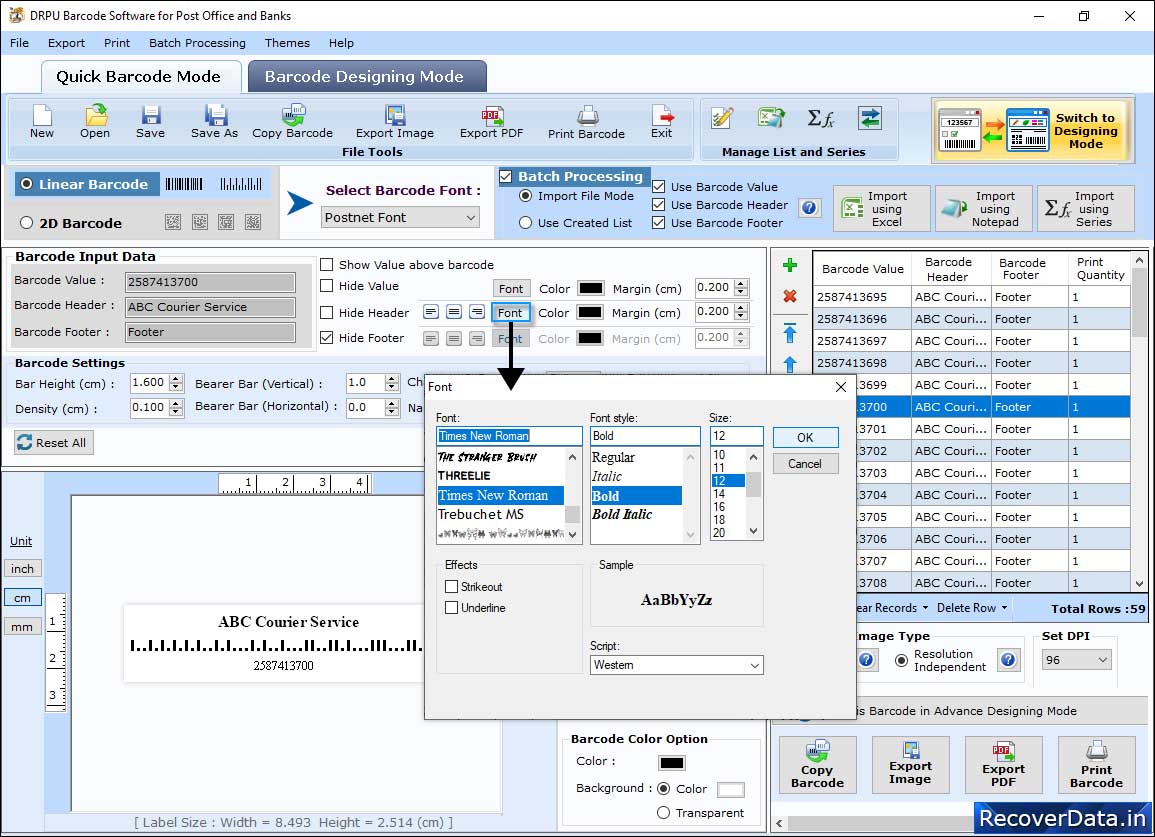The width and height of the screenshot is (1155, 837).
Task: Align header text right
Action: point(477,312)
